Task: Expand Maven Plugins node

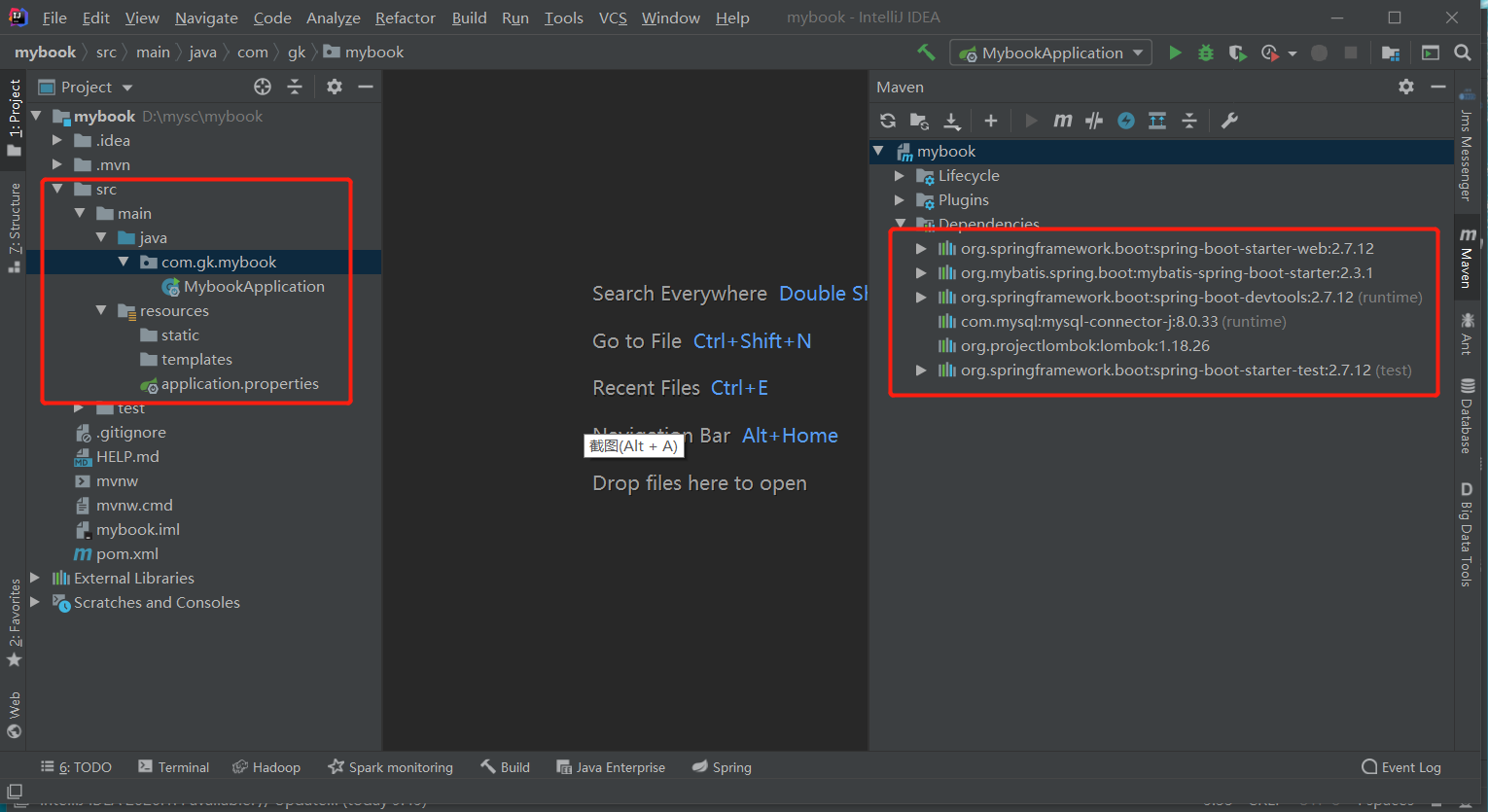Action: (900, 199)
